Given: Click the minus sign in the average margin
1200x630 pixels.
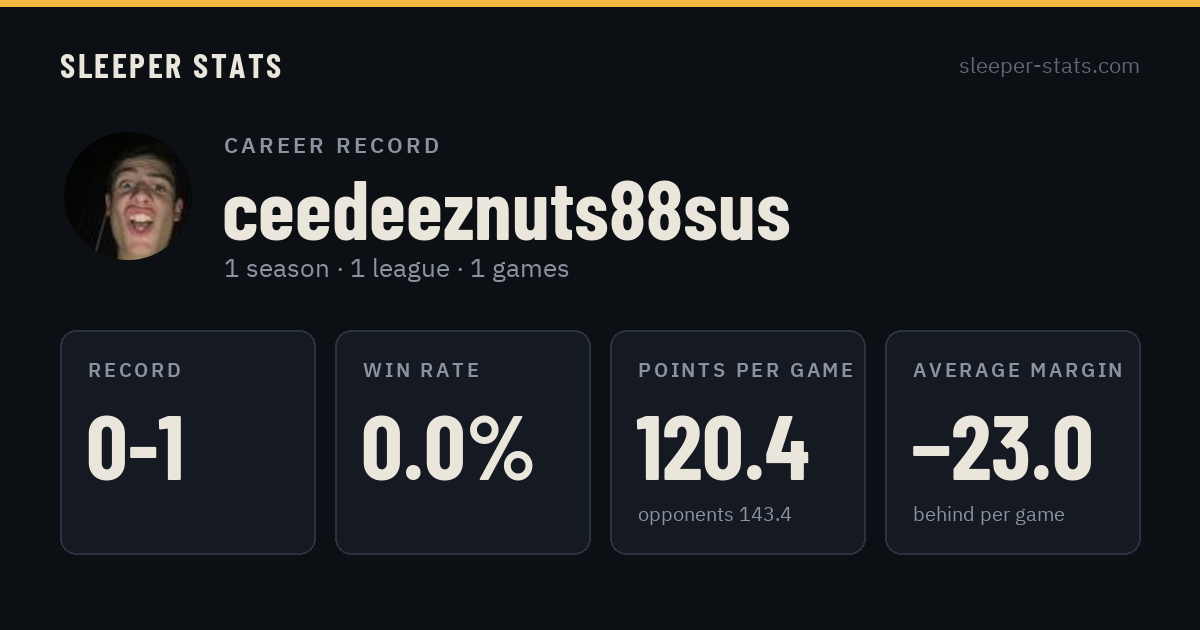Looking at the screenshot, I should tap(931, 452).
